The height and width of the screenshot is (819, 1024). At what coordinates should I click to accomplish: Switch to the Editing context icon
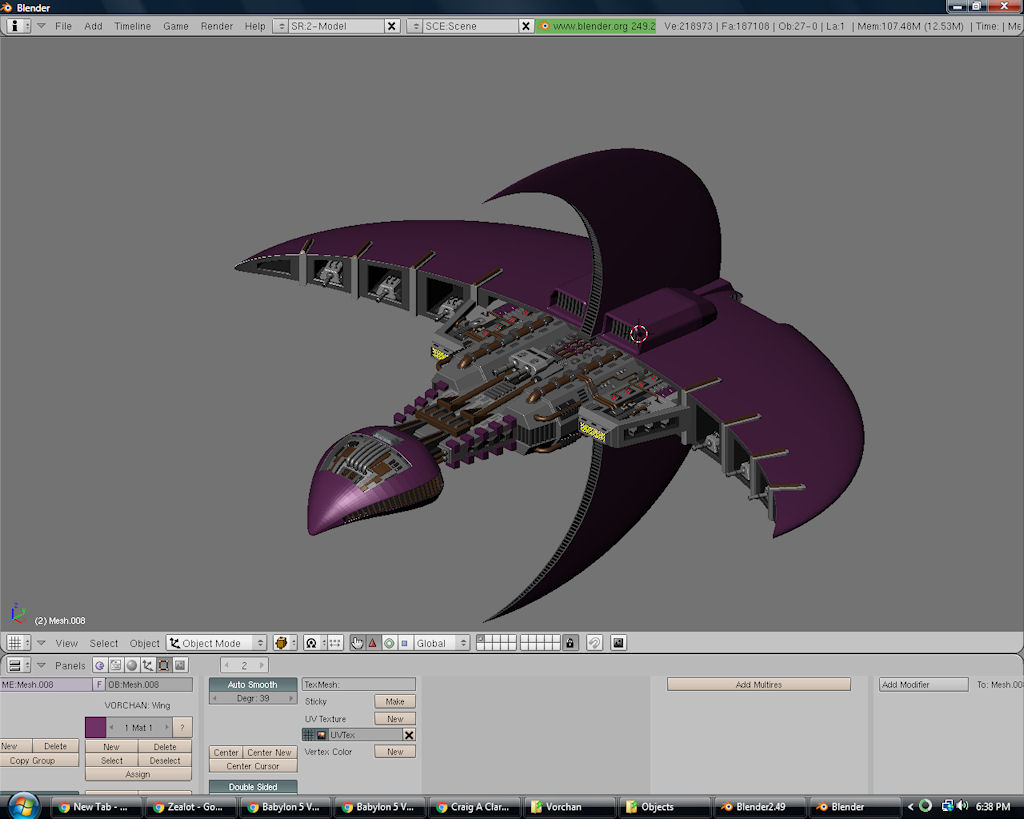tap(164, 666)
